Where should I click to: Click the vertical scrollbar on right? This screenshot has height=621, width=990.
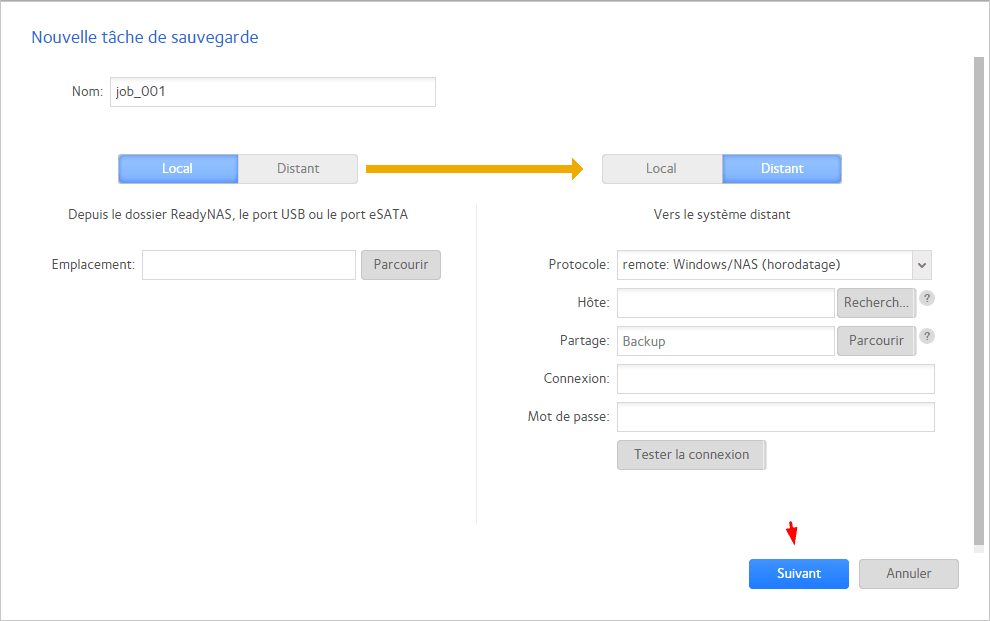(978, 300)
